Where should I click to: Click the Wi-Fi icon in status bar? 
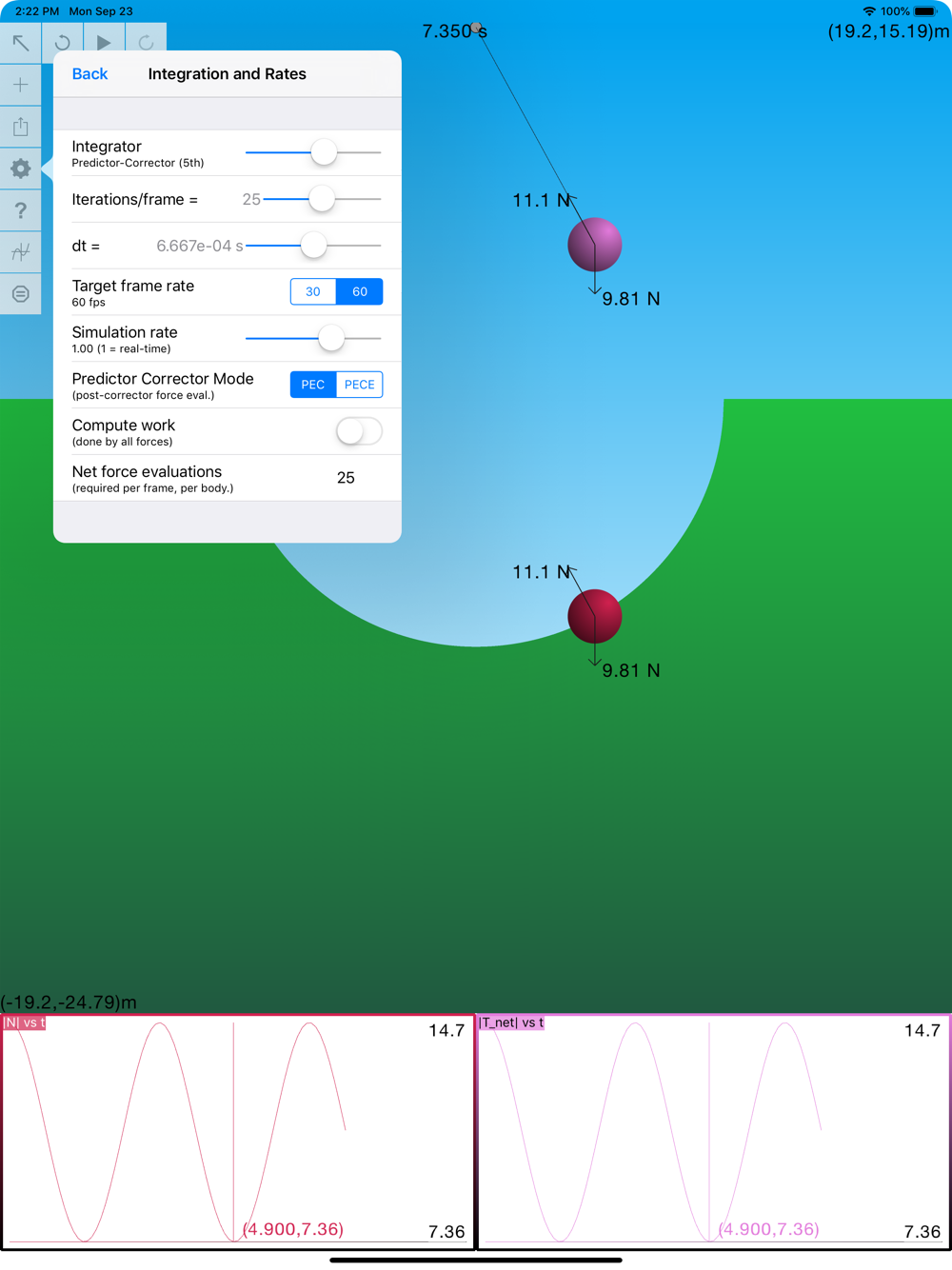point(869,11)
